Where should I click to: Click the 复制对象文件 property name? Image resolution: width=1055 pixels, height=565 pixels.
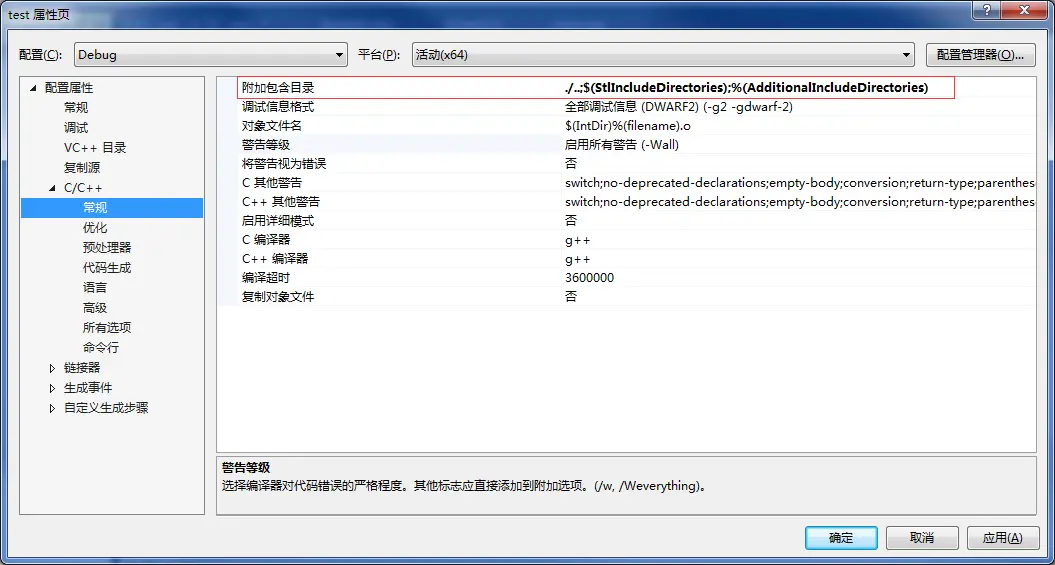tap(278, 296)
